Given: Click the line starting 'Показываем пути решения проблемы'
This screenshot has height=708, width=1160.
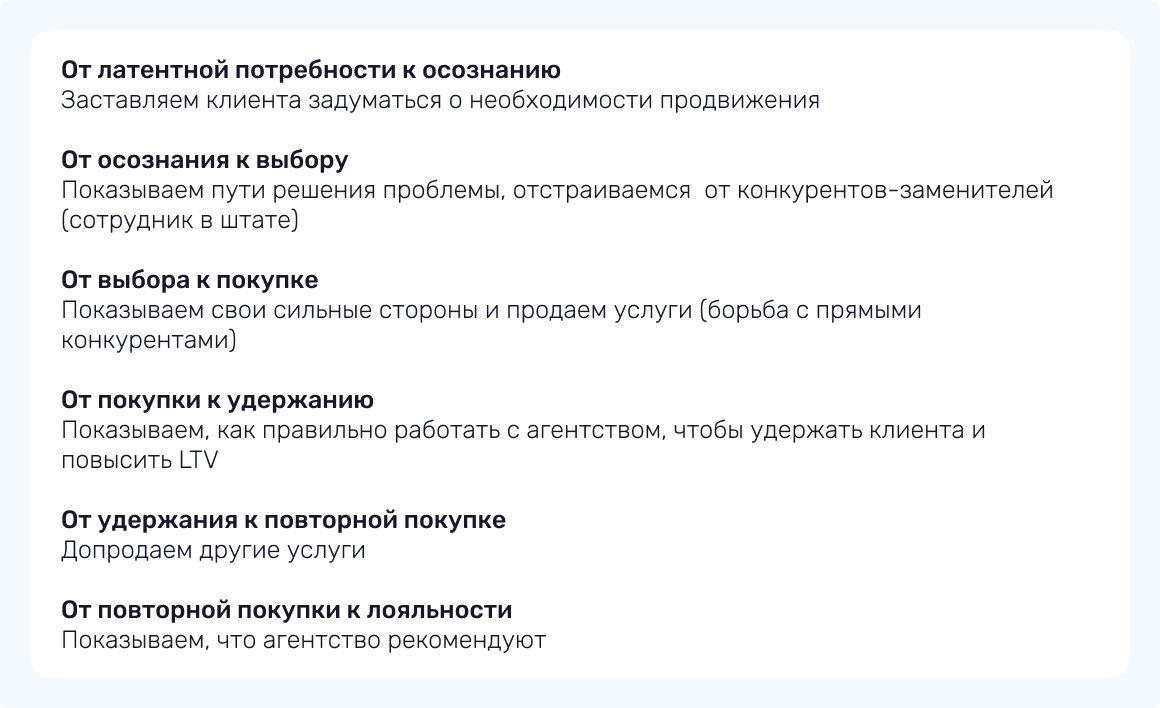Looking at the screenshot, I should (557, 191).
